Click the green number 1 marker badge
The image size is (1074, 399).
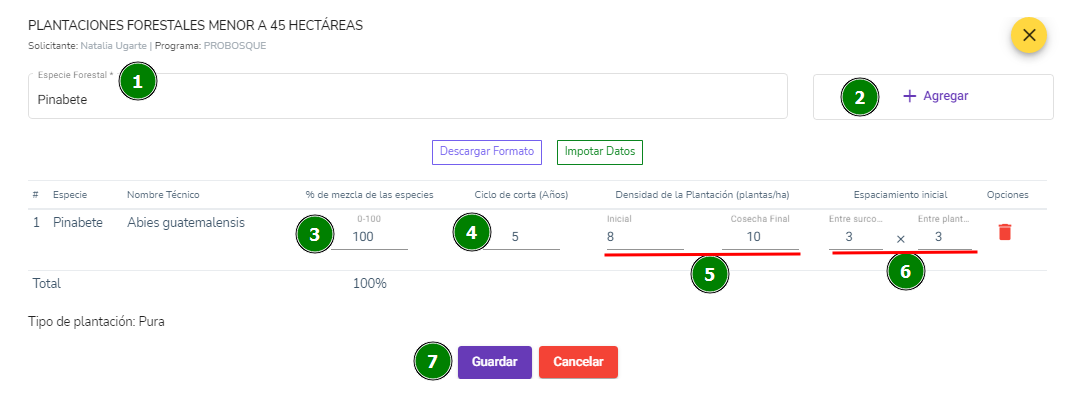tap(138, 82)
